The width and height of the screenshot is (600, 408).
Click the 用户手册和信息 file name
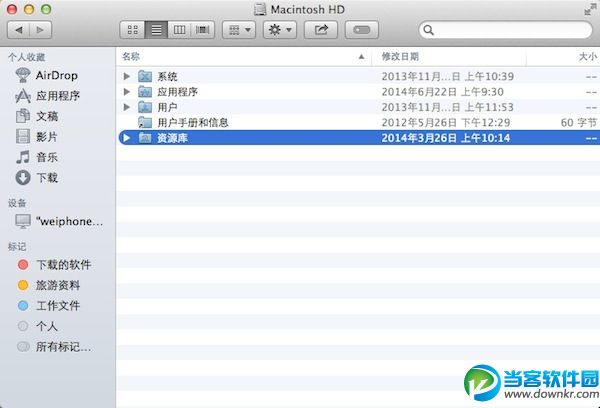point(193,122)
